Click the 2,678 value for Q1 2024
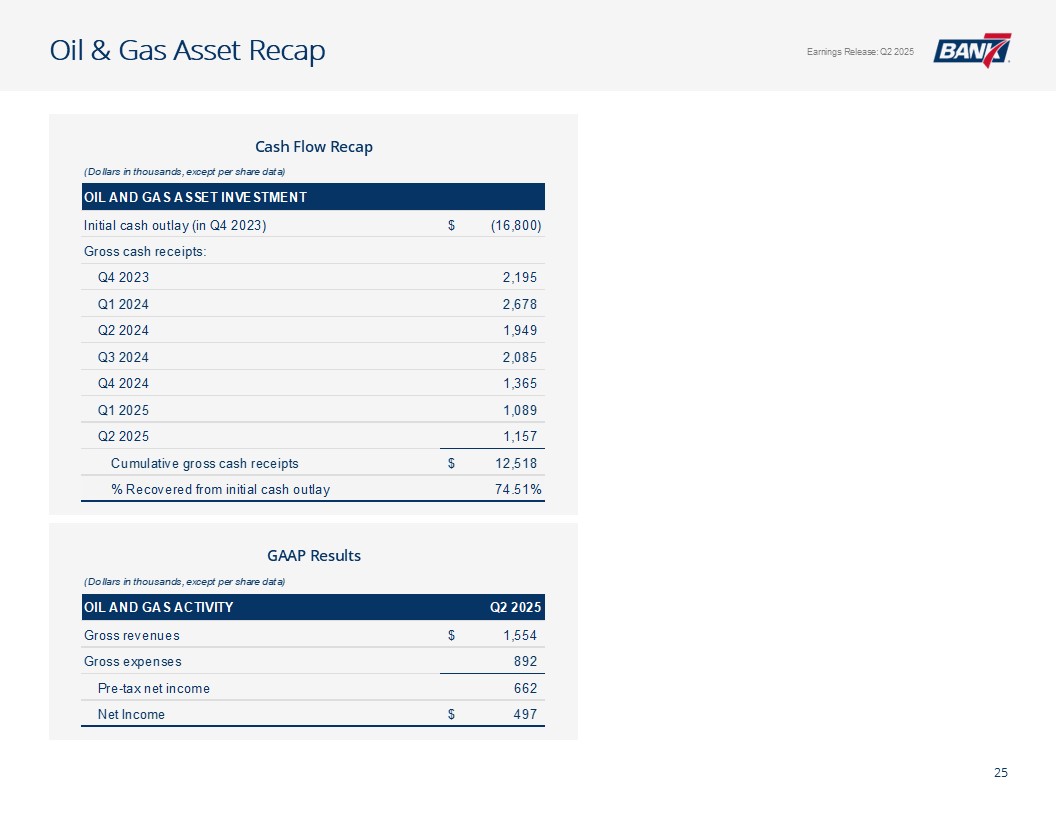Viewport: 1056px width, 816px height. tap(519, 304)
